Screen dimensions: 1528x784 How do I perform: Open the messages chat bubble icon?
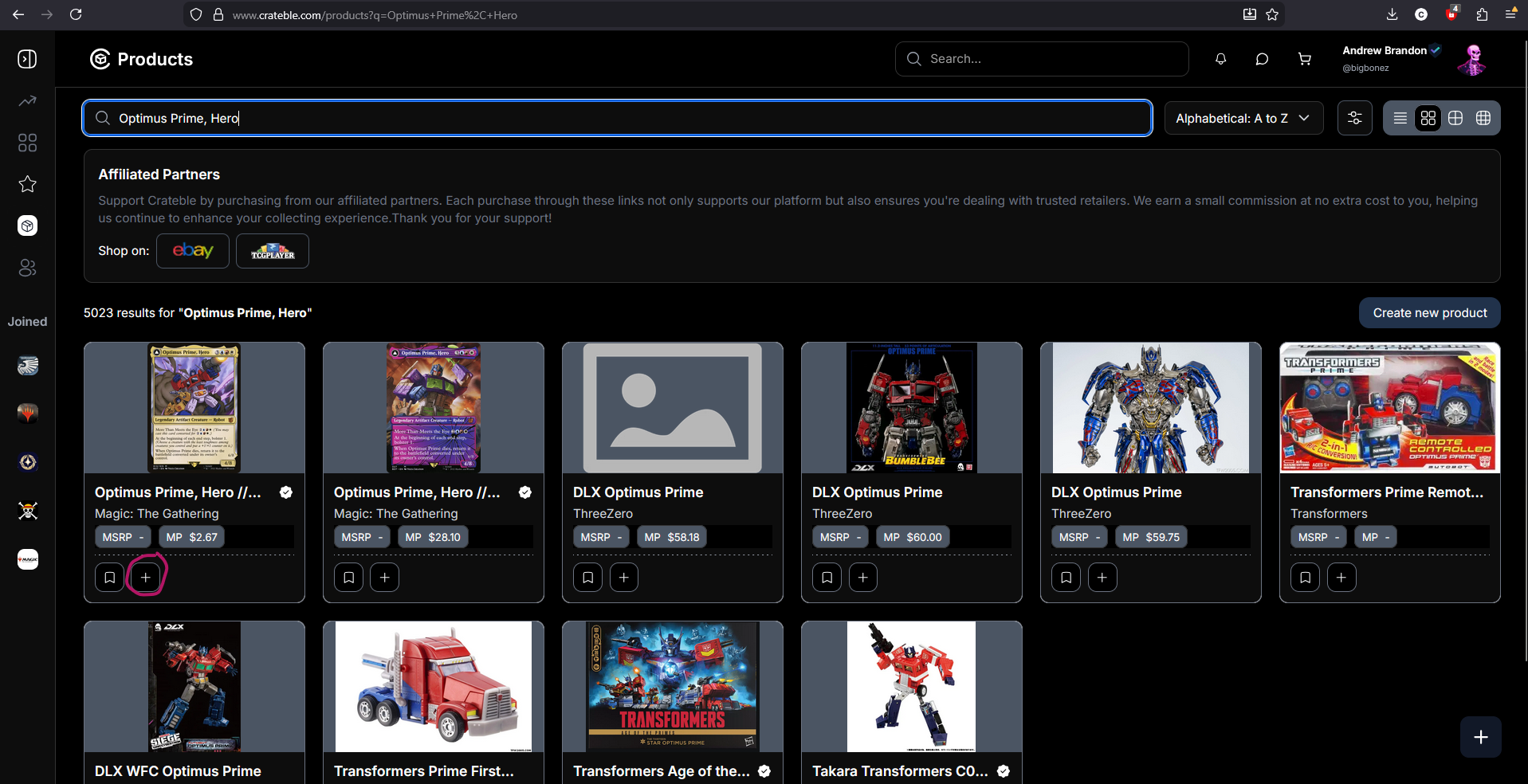click(1262, 59)
